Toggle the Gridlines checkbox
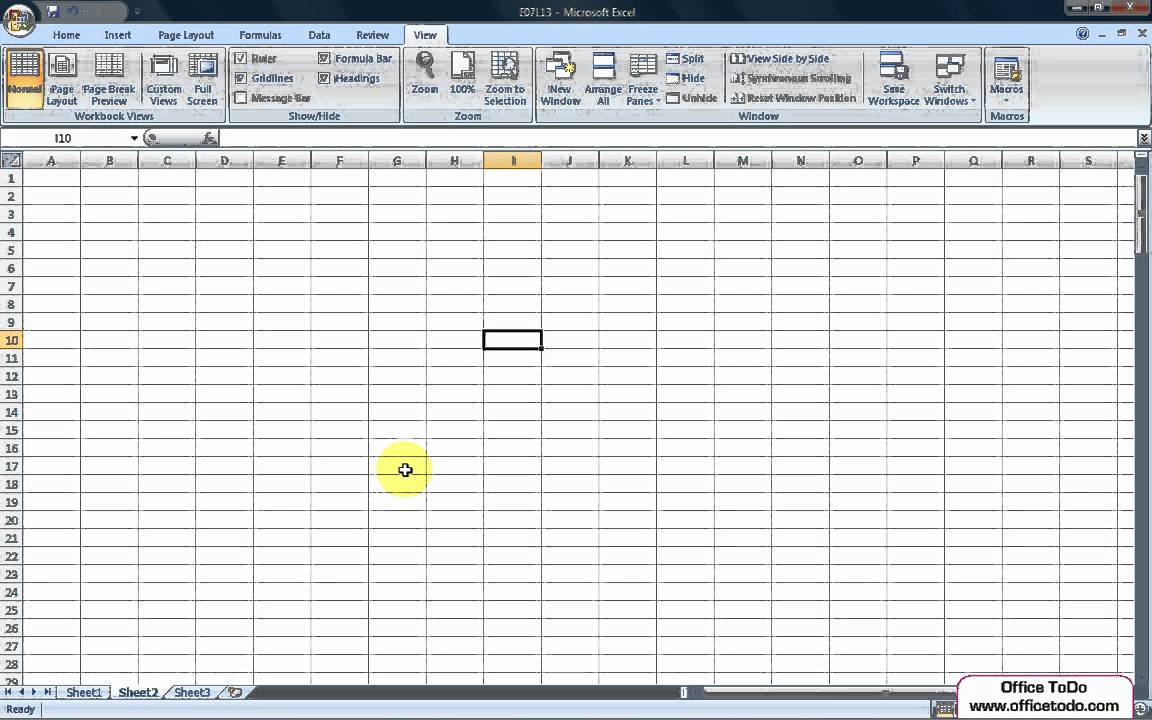The width and height of the screenshot is (1152, 720). coord(240,78)
